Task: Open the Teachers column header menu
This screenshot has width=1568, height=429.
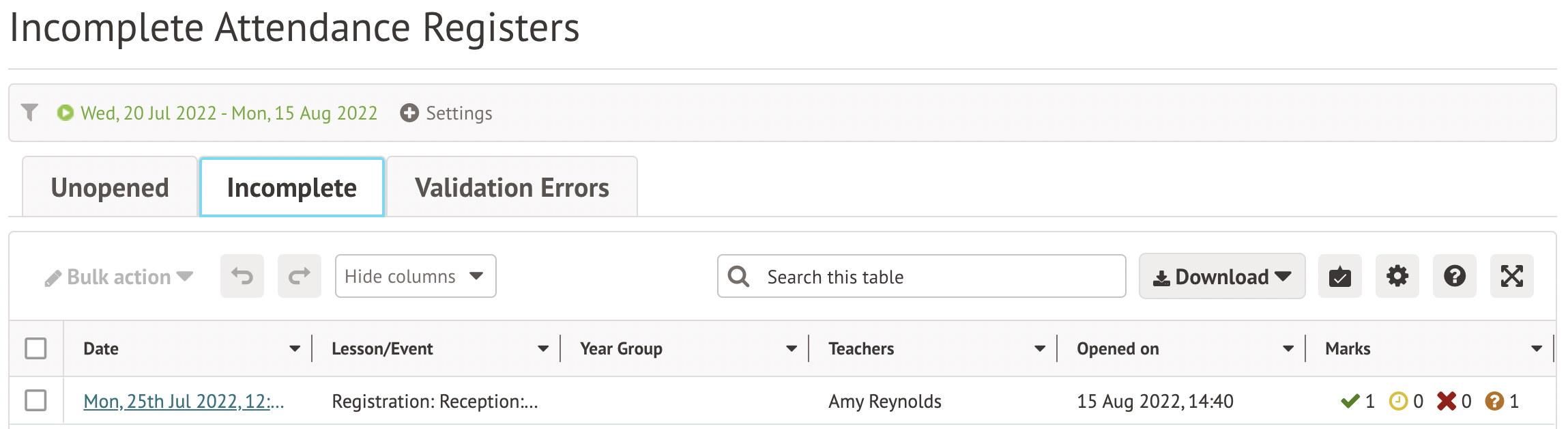Action: coord(1039,349)
